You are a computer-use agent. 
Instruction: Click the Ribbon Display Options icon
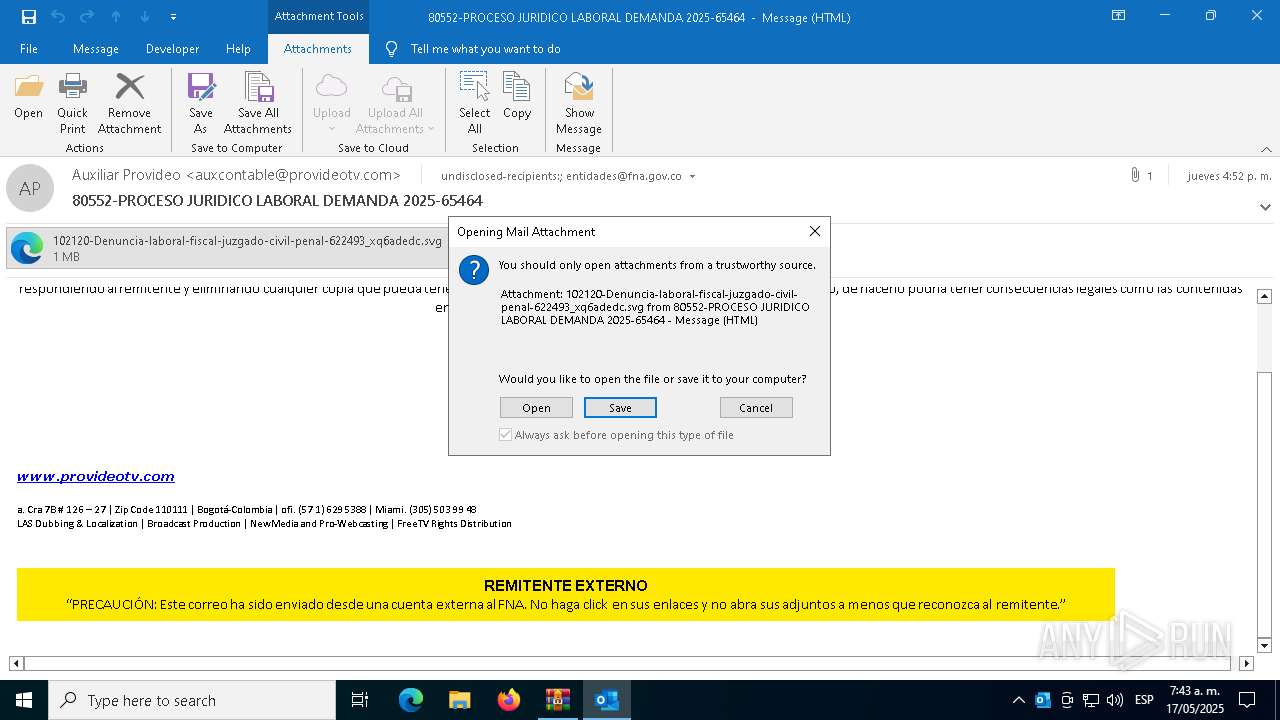(x=1119, y=16)
